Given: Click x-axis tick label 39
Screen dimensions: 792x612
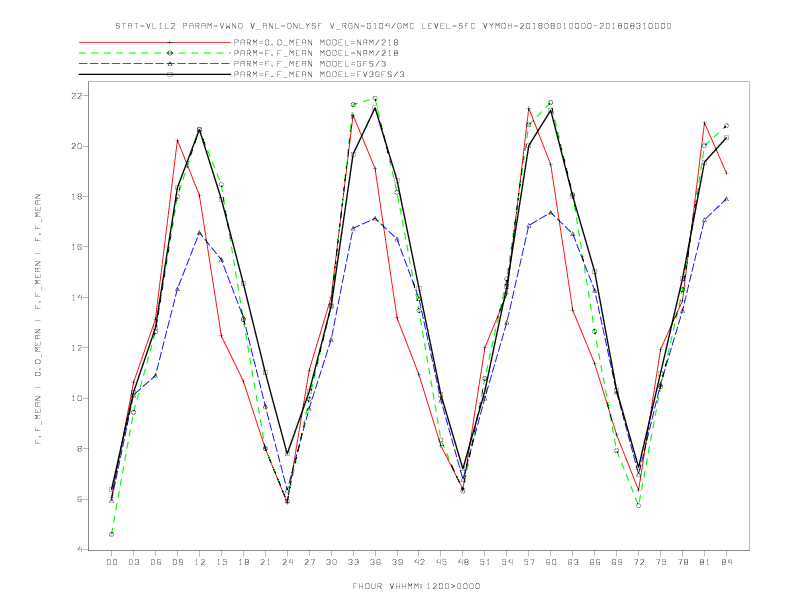Looking at the screenshot, I should tap(397, 562).
